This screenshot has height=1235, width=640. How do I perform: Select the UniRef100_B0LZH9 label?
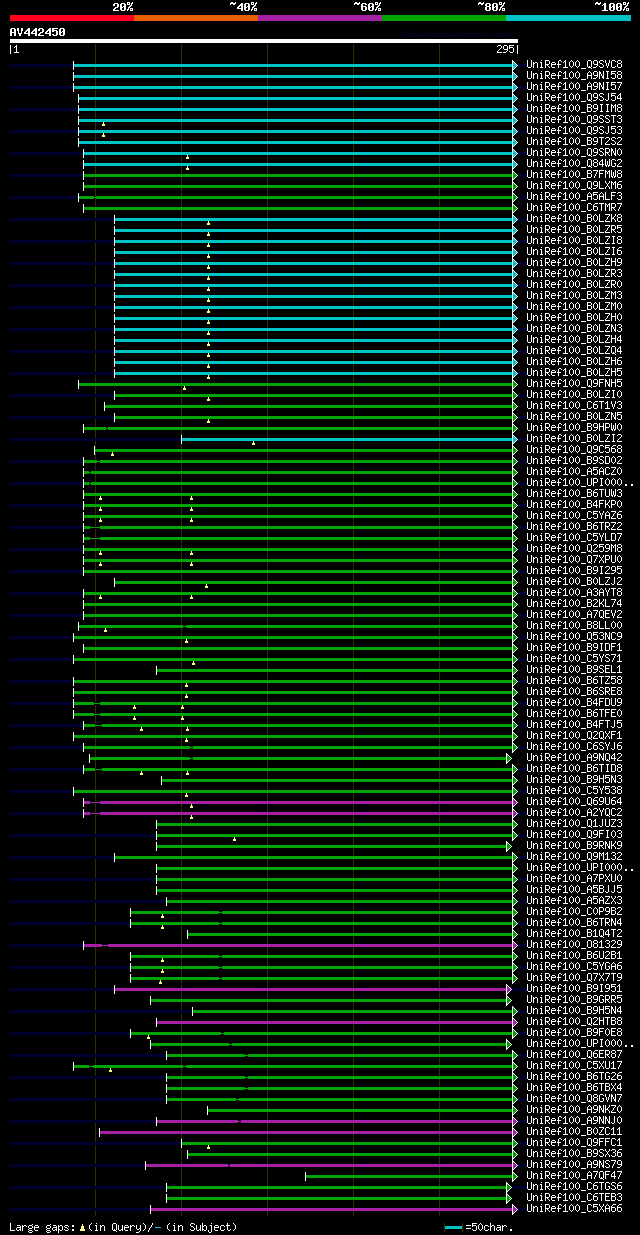574,262
